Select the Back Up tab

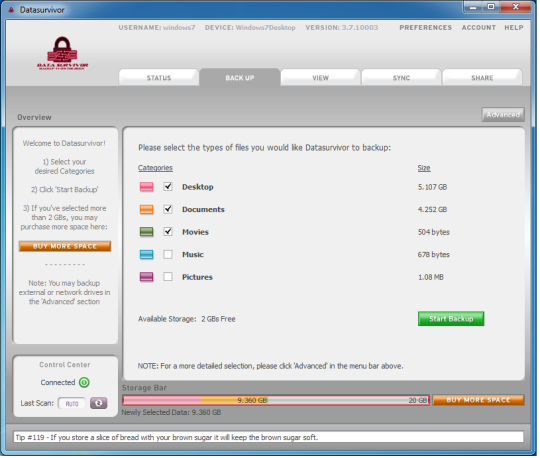[x=240, y=78]
